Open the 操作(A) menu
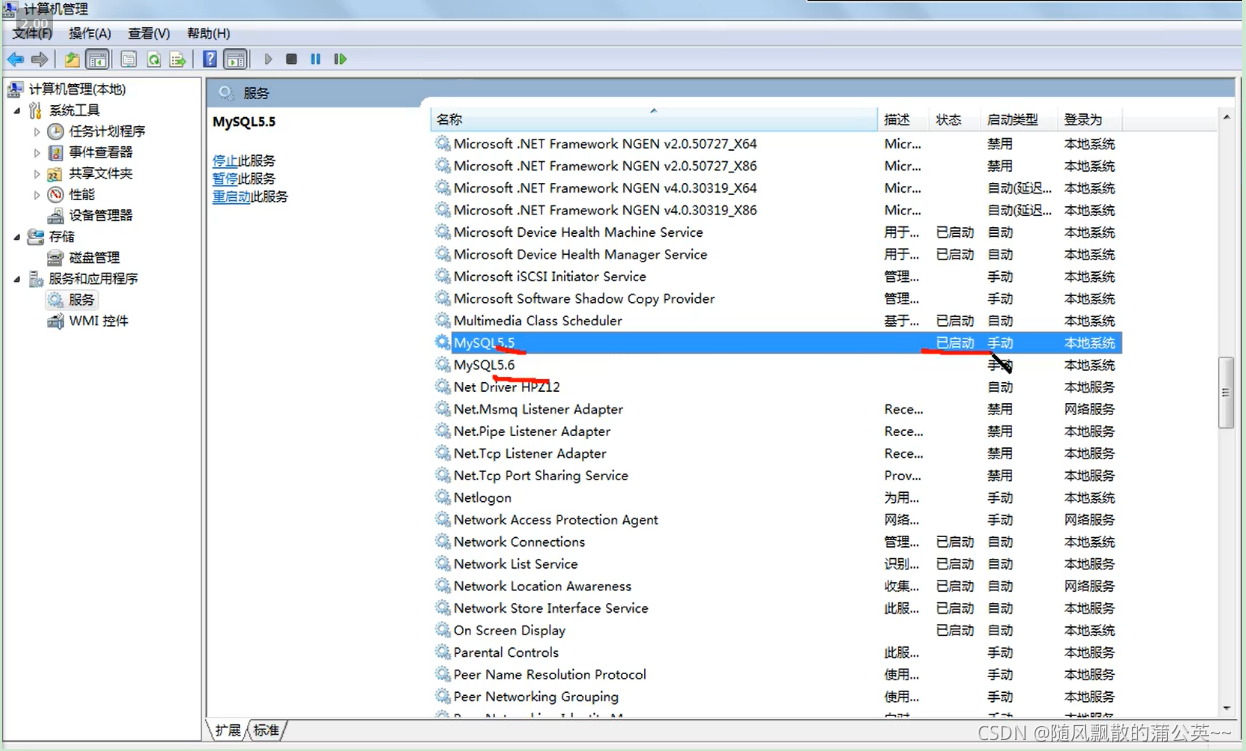Screen dimensions: 1246x751 (90, 33)
